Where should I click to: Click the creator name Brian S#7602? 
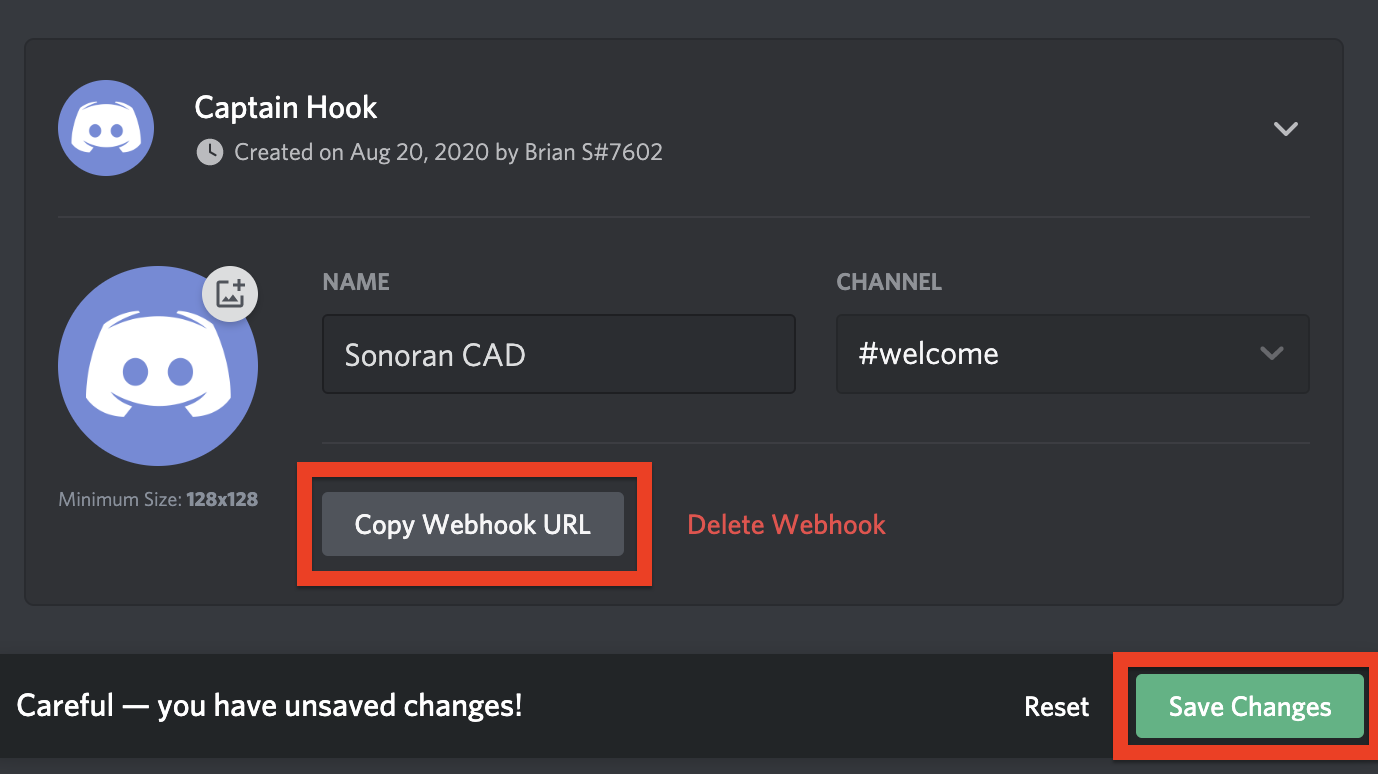[594, 152]
